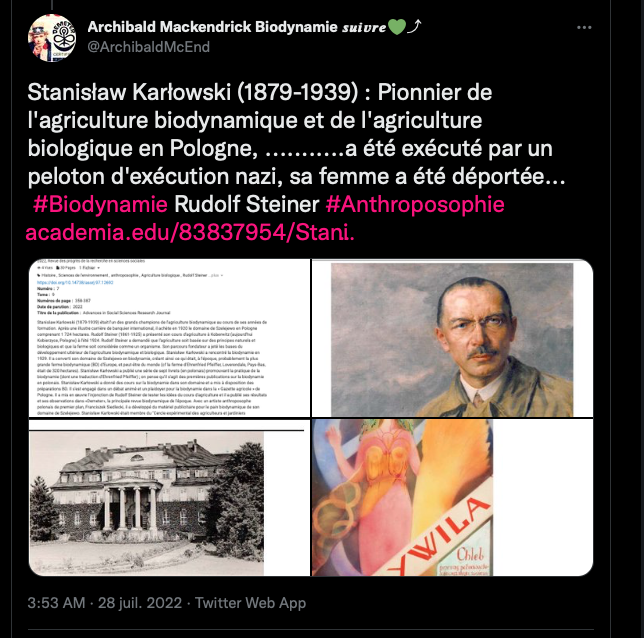The image size is (644, 638).
Task: Click the Twitter Web App source label
Action: coord(251,603)
